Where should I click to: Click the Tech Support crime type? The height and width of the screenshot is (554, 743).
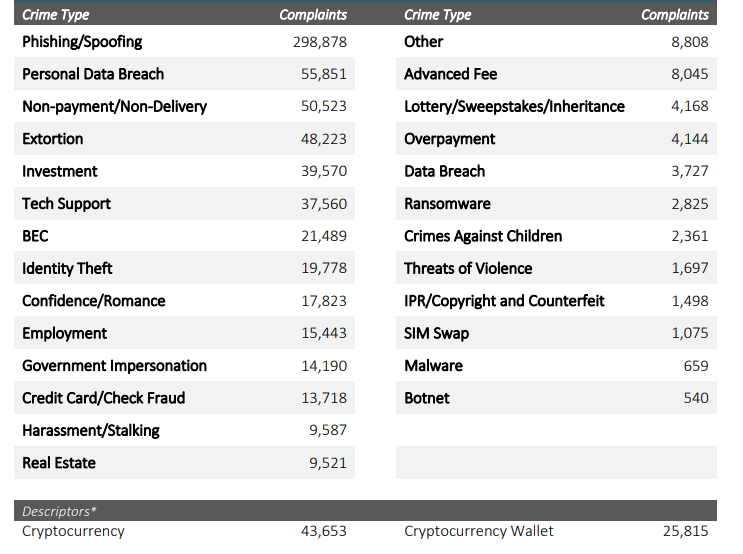(x=66, y=204)
